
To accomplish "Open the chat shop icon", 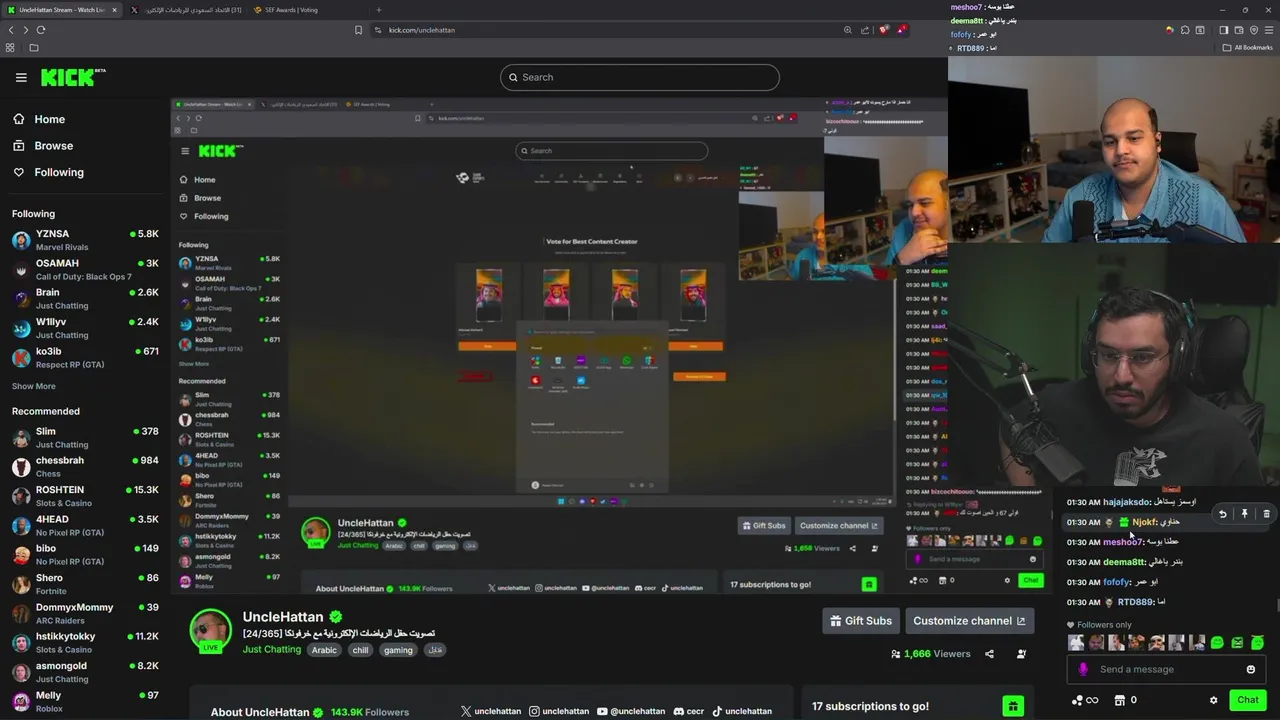I will click(1119, 700).
